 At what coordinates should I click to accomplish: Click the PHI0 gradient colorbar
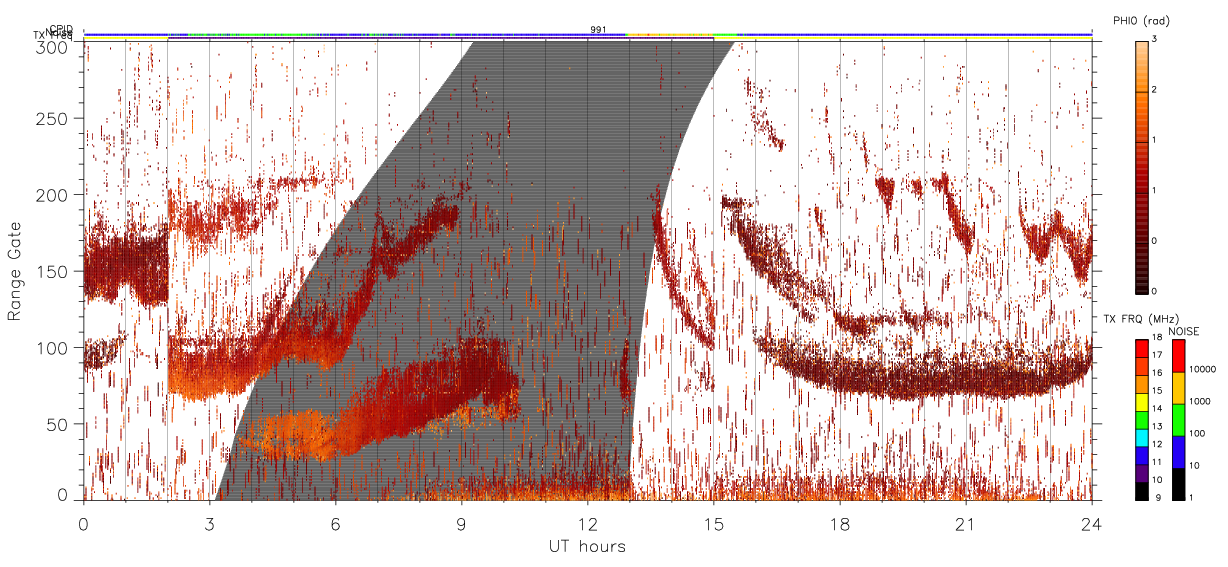(1141, 166)
